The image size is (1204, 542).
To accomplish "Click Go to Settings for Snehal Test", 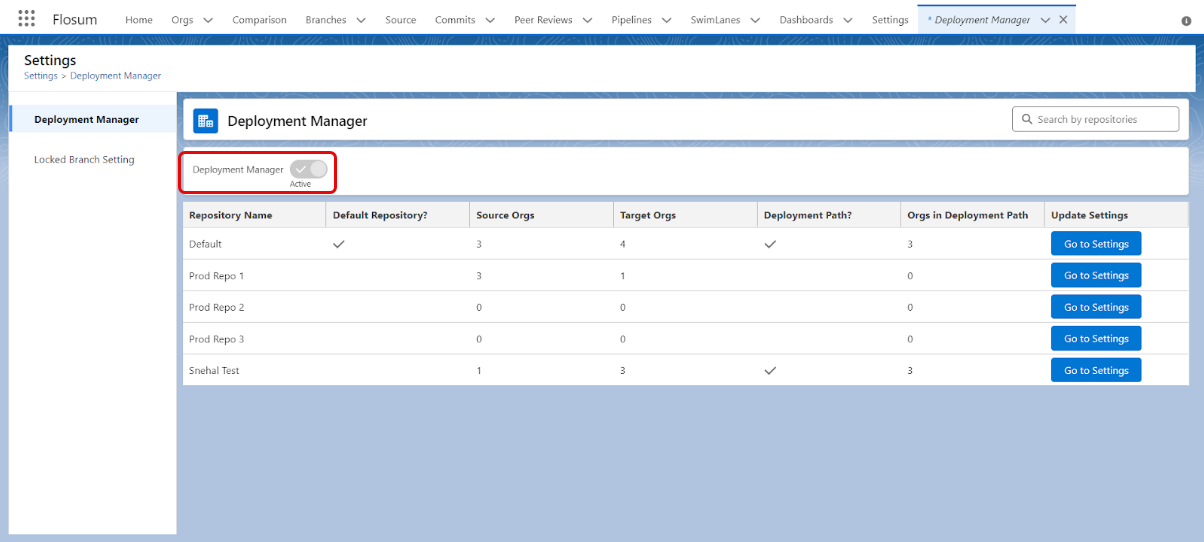I will click(1096, 370).
